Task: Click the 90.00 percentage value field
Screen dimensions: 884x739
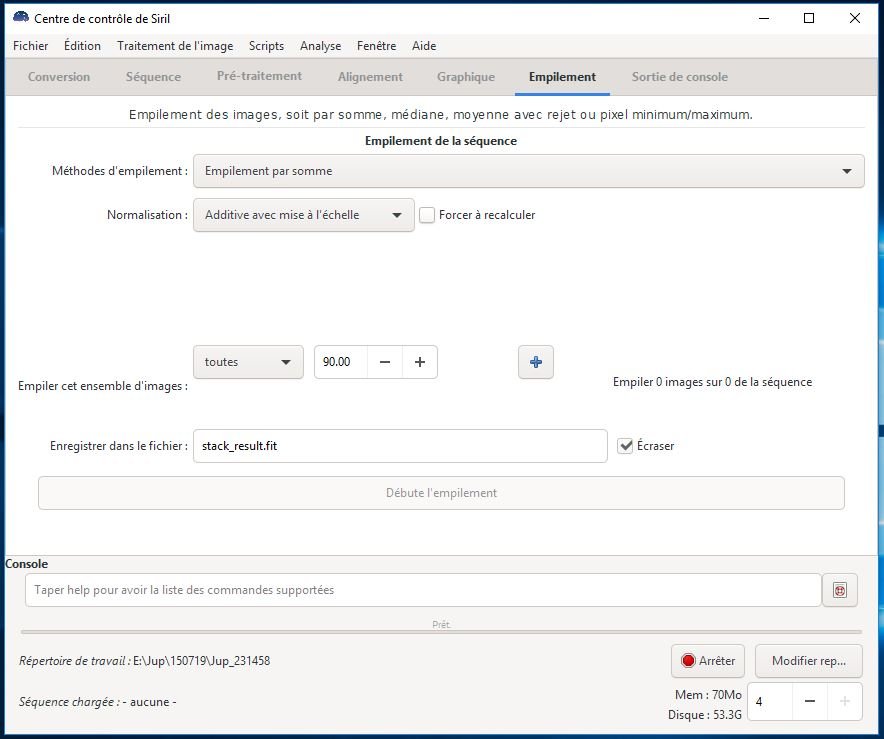Action: (341, 362)
